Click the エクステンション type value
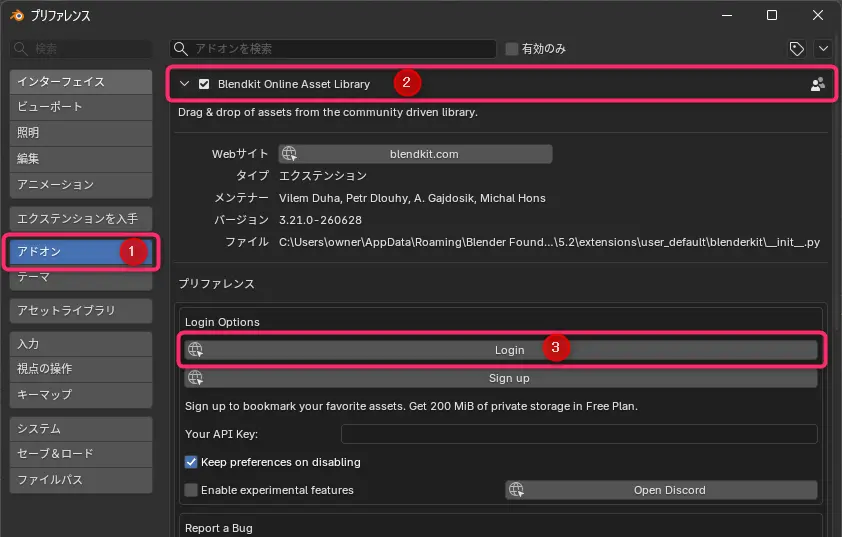Image resolution: width=842 pixels, height=537 pixels. click(x=323, y=176)
